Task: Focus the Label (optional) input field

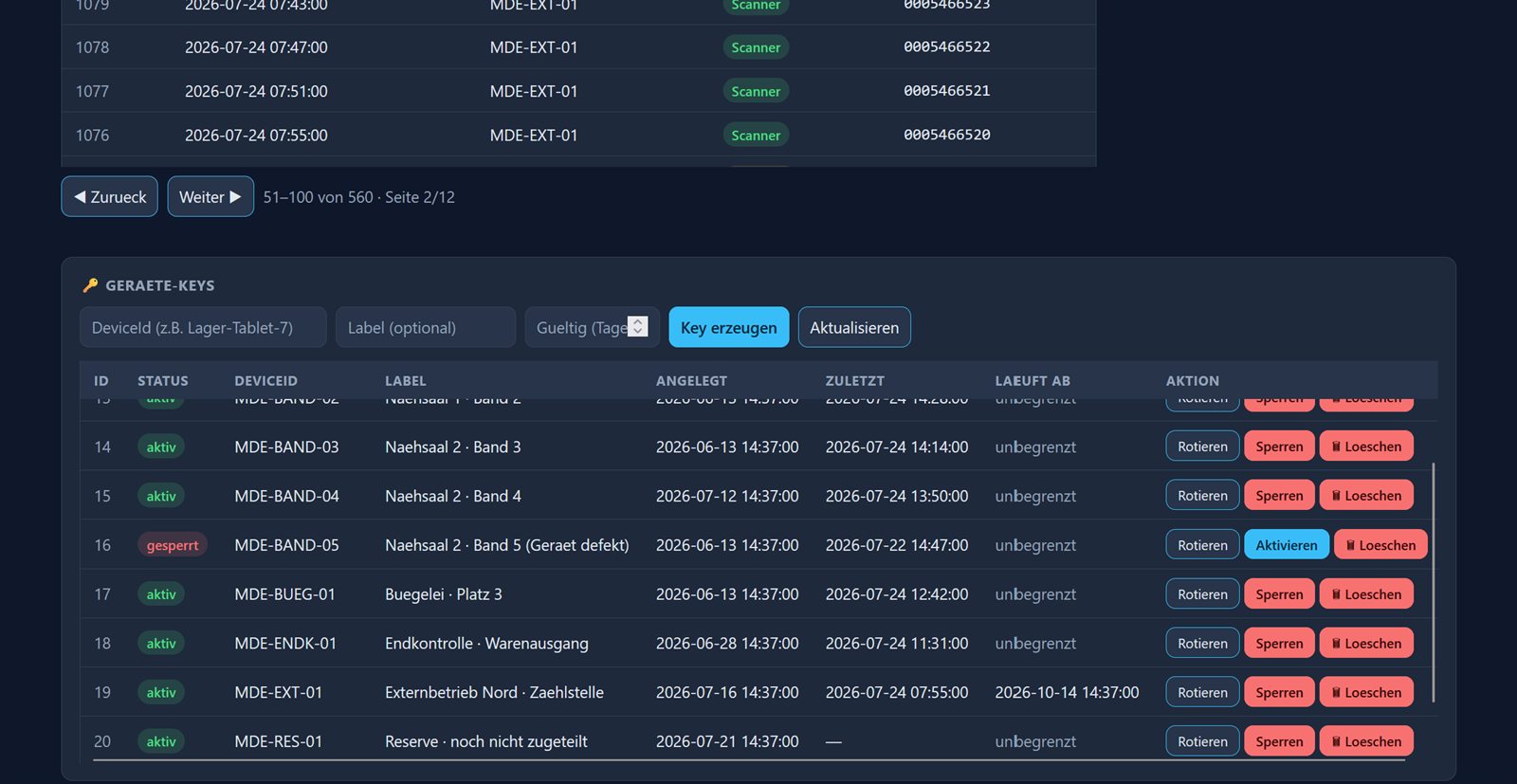Action: coord(426,327)
